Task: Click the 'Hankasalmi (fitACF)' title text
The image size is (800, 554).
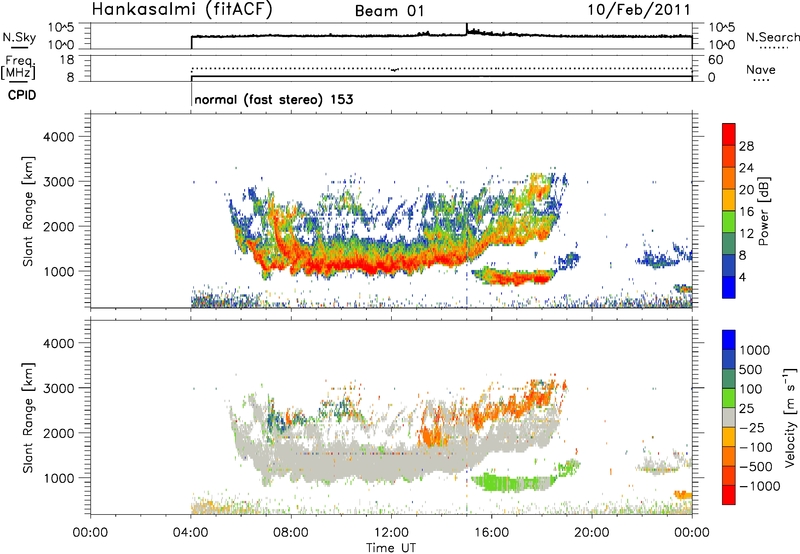Action: click(x=182, y=9)
